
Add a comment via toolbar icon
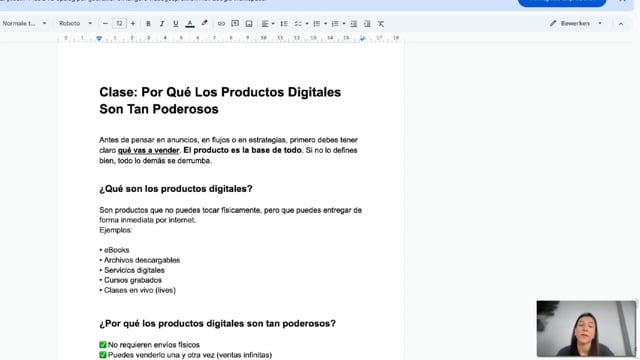coord(235,24)
